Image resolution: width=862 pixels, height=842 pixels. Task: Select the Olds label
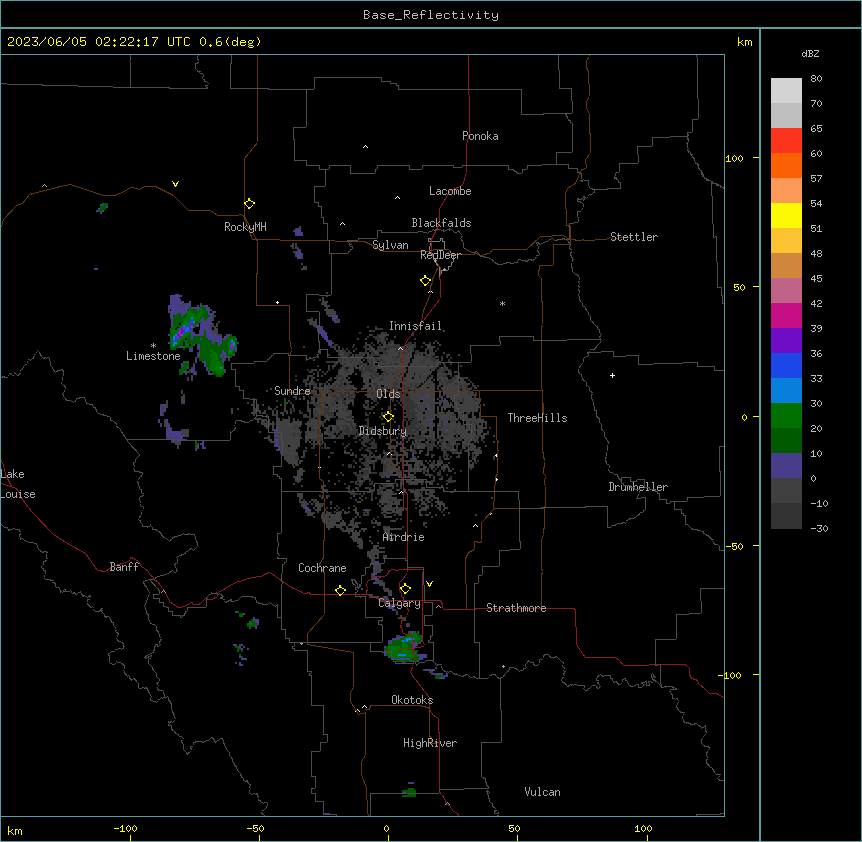388,394
